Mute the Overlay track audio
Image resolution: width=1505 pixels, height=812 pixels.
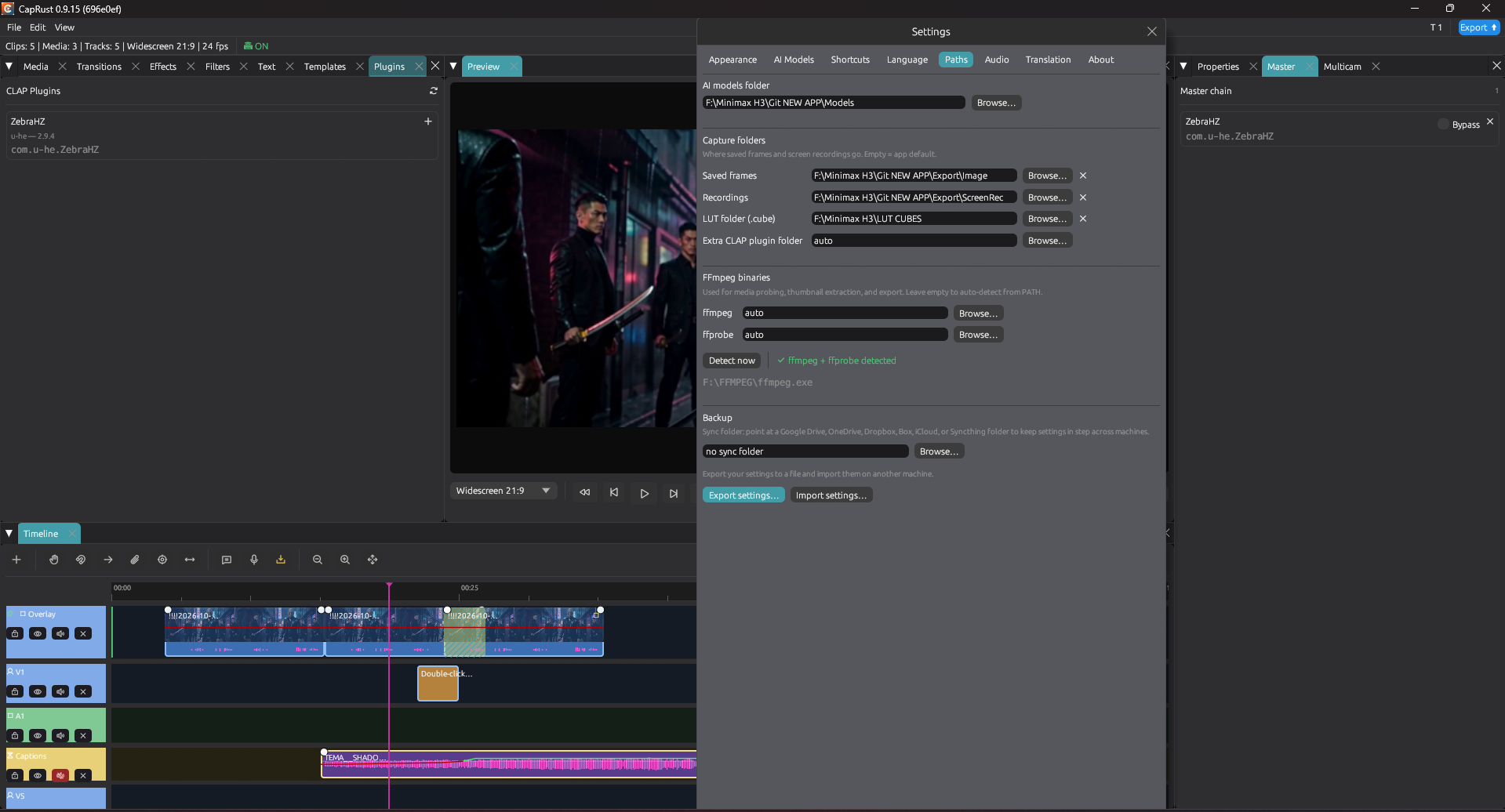(60, 633)
